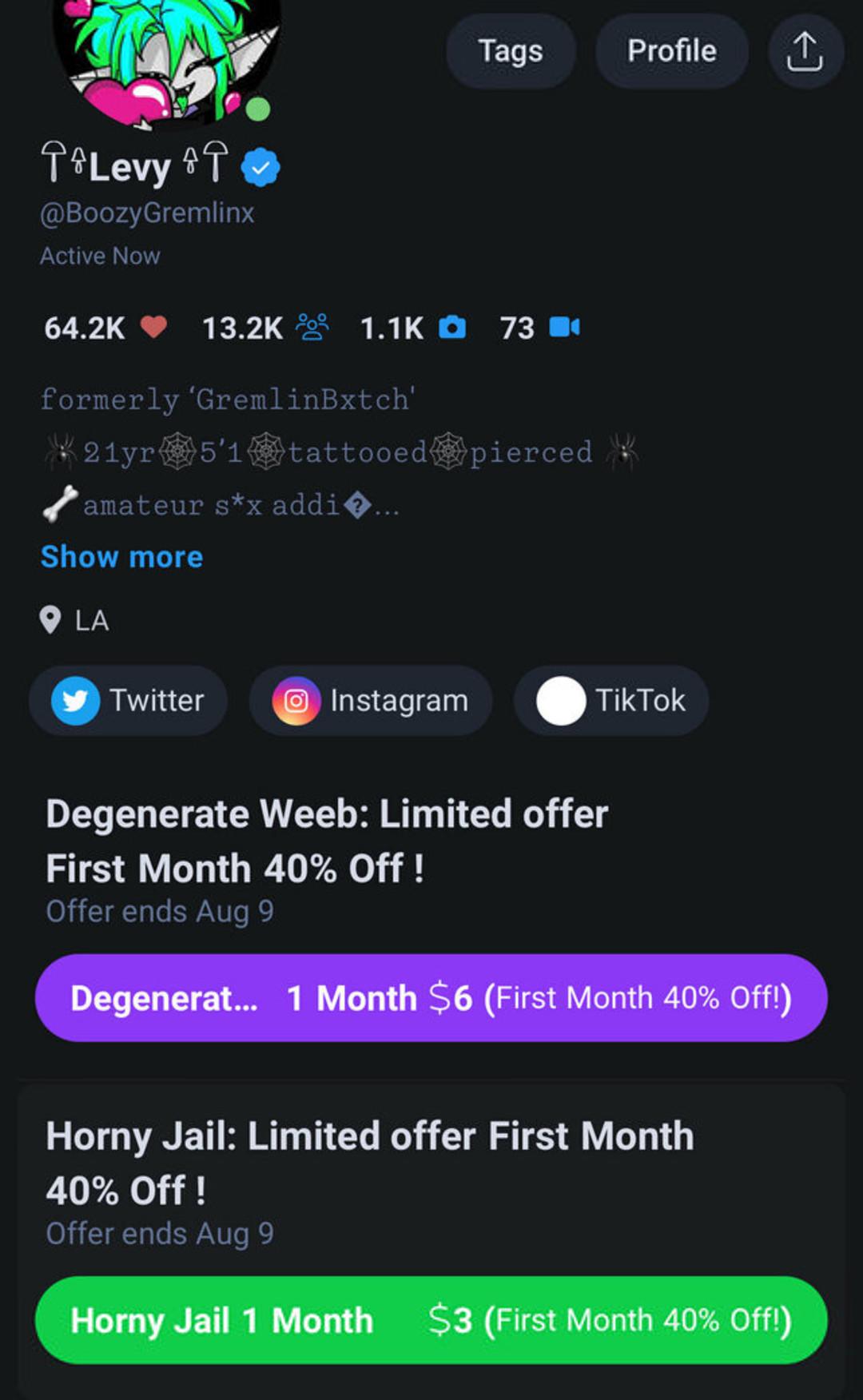Tap the share upload icon

[805, 51]
